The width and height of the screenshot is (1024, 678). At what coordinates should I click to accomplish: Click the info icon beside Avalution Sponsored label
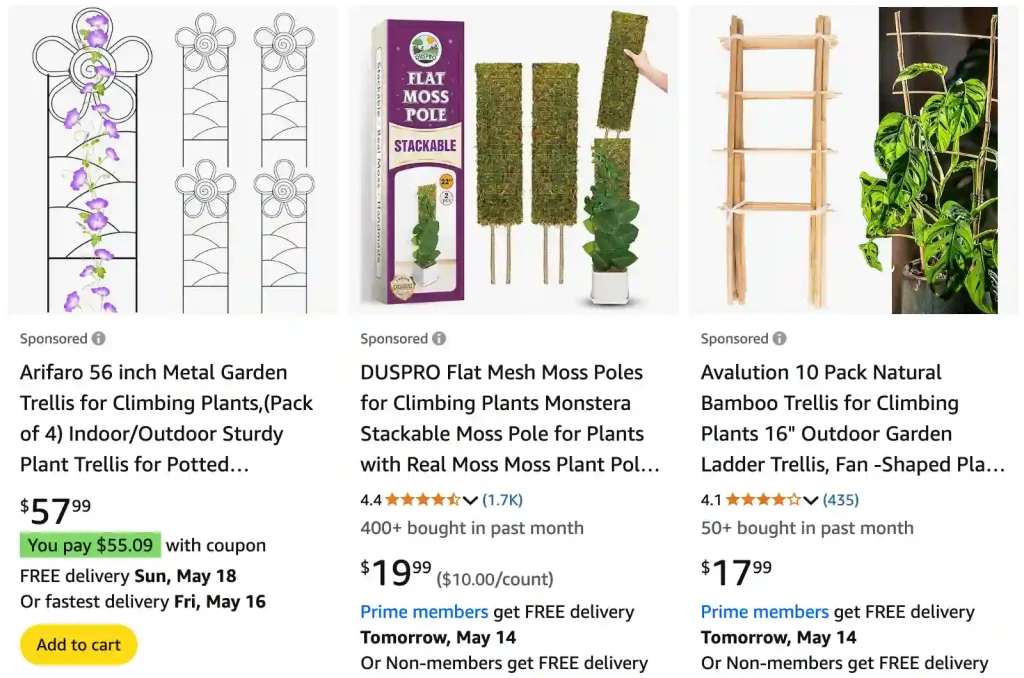(x=780, y=339)
